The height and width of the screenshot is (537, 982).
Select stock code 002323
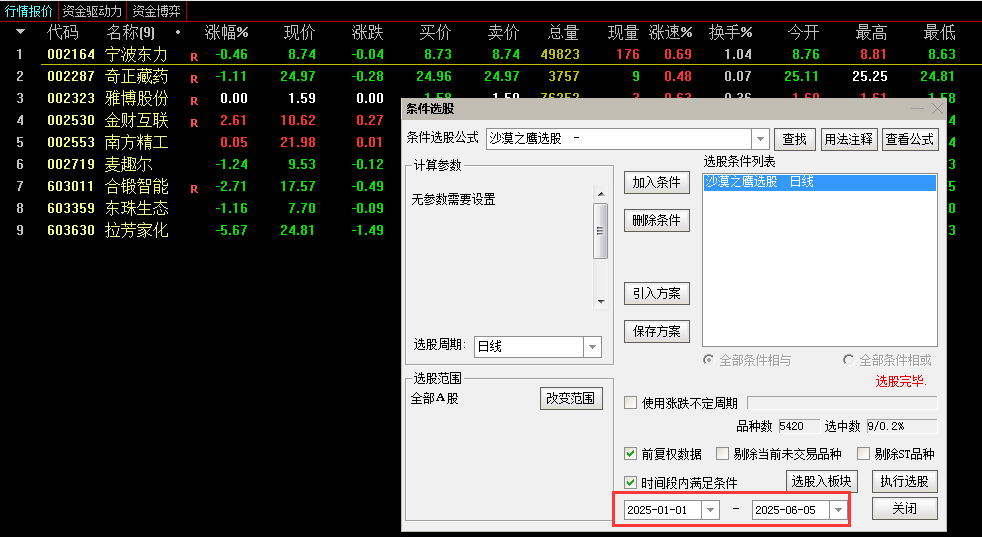click(x=71, y=98)
